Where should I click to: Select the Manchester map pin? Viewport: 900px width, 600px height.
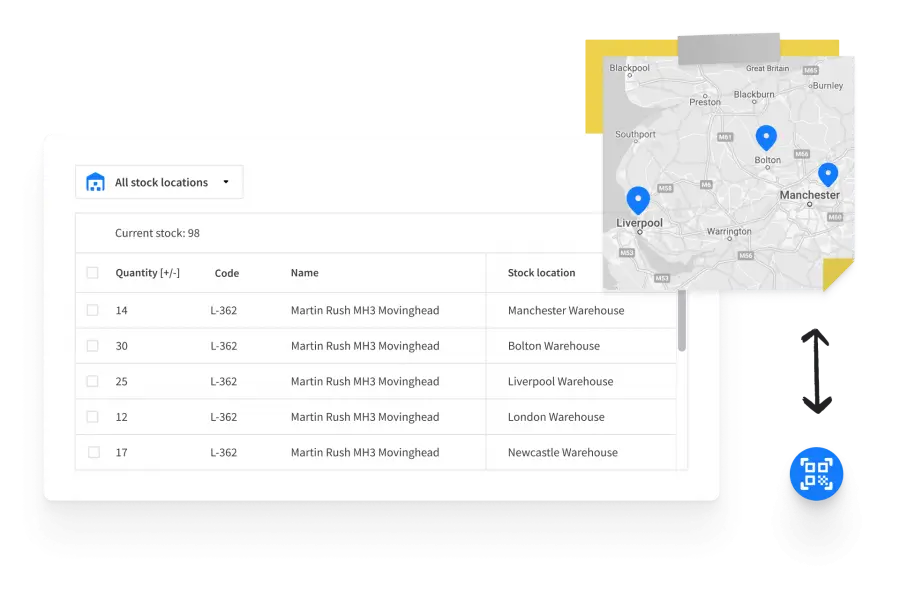[x=828, y=174]
